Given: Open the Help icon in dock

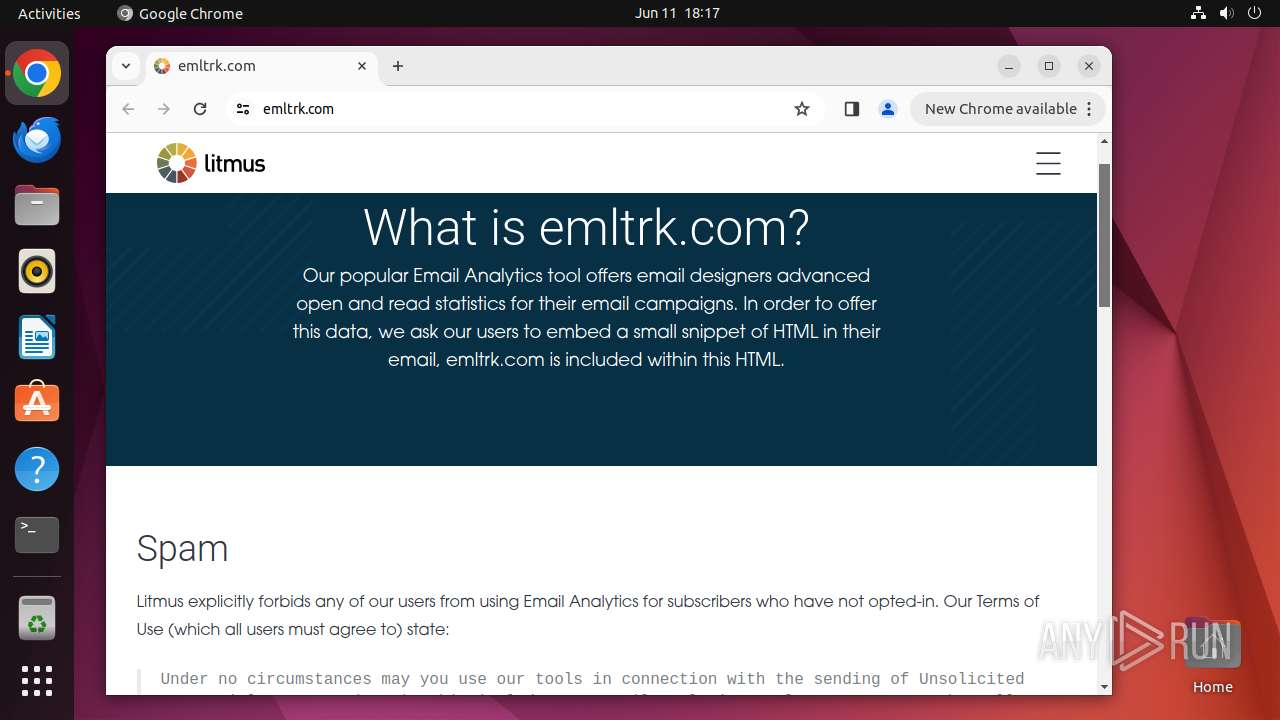Looking at the screenshot, I should click(x=37, y=469).
